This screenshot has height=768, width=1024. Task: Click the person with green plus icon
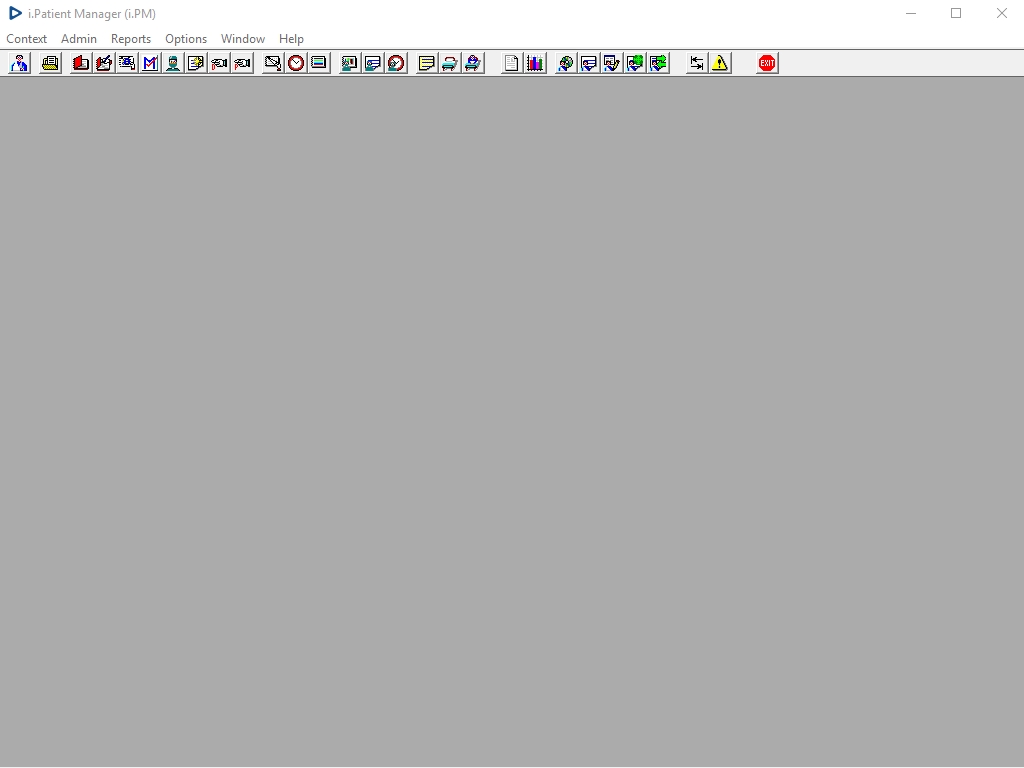(635, 63)
